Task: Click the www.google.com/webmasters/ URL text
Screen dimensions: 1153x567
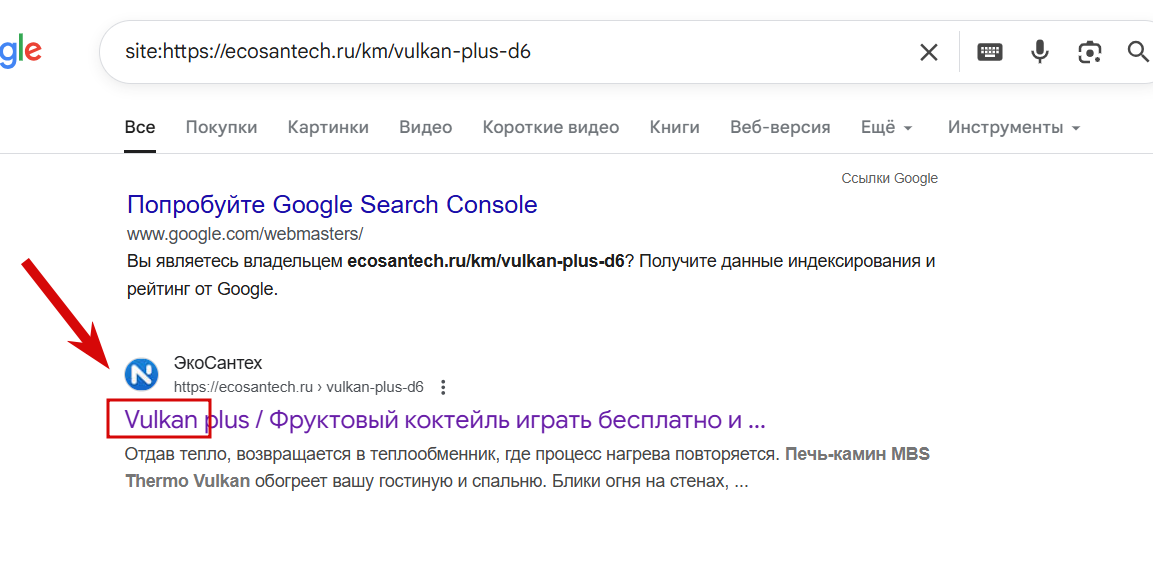Action: point(245,235)
